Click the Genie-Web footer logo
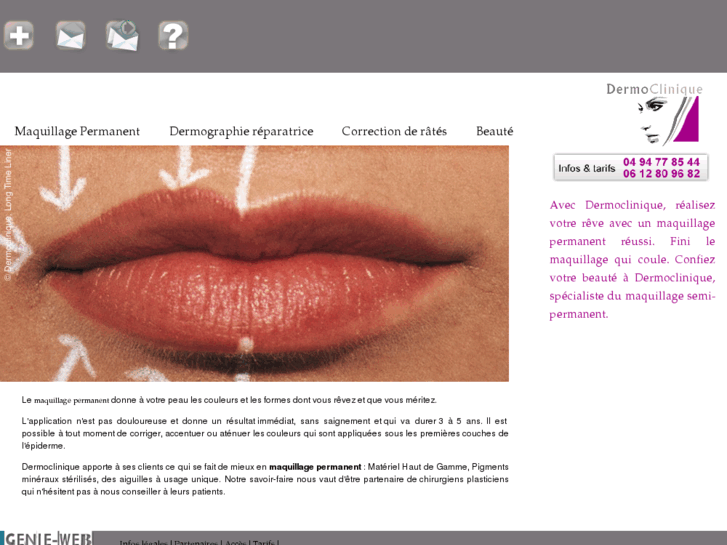 pos(46,538)
